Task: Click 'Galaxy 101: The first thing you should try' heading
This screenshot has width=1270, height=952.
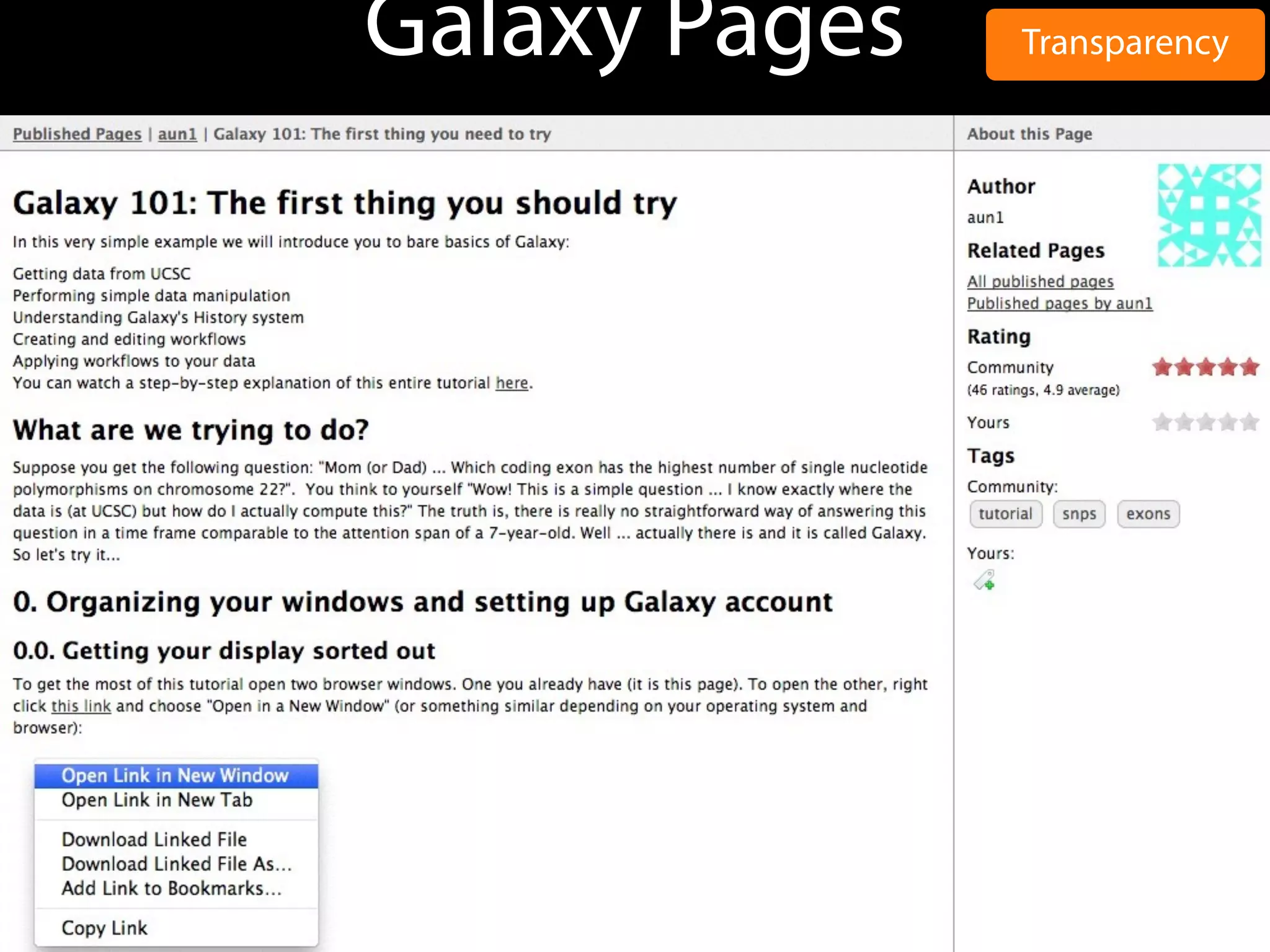Action: (345, 203)
